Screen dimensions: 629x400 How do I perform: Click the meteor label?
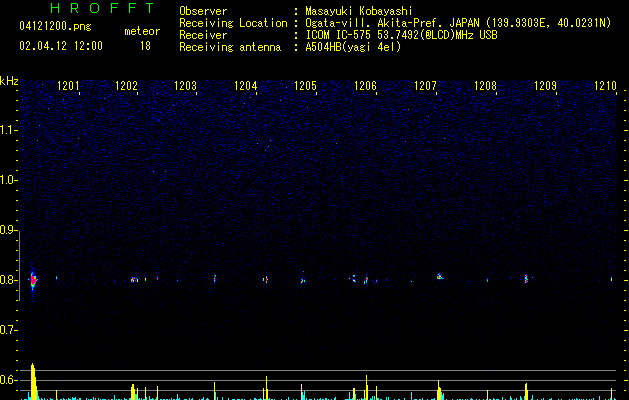pos(142,31)
